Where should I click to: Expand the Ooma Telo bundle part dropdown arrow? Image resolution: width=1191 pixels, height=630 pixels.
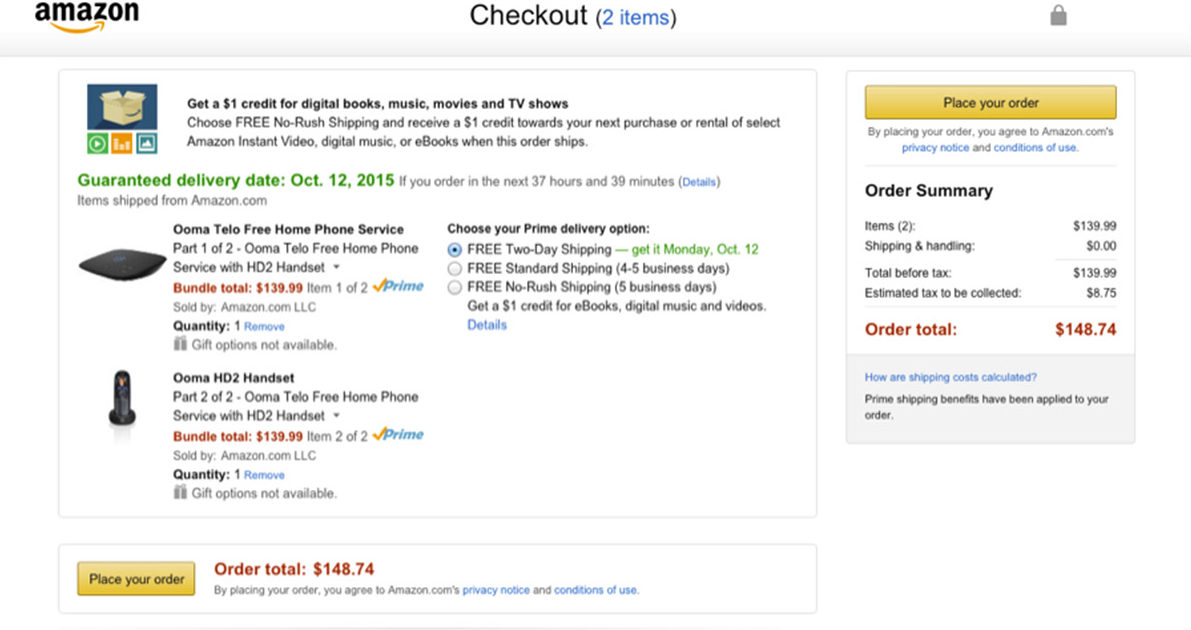pos(336,268)
